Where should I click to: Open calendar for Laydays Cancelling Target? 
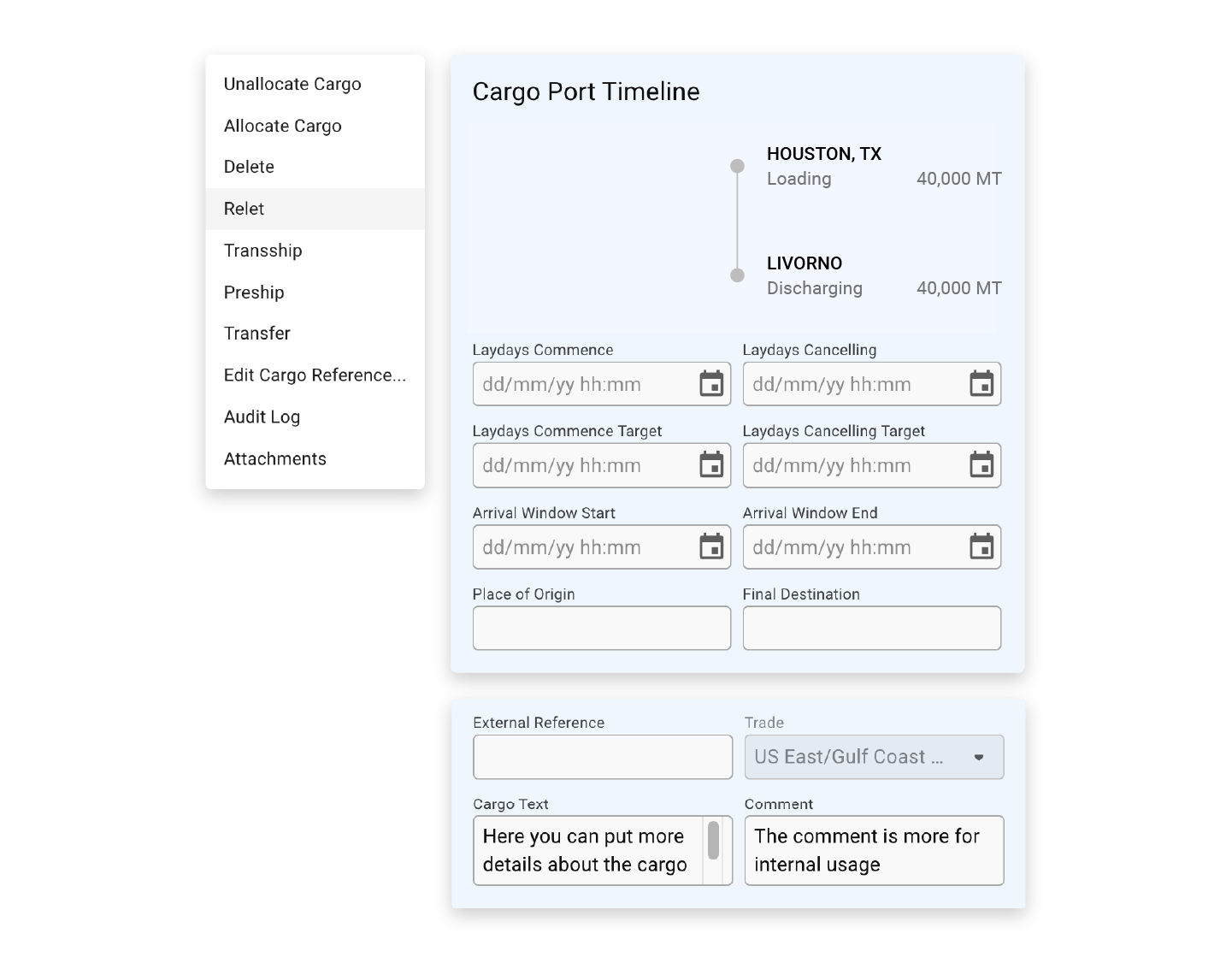coord(981,465)
